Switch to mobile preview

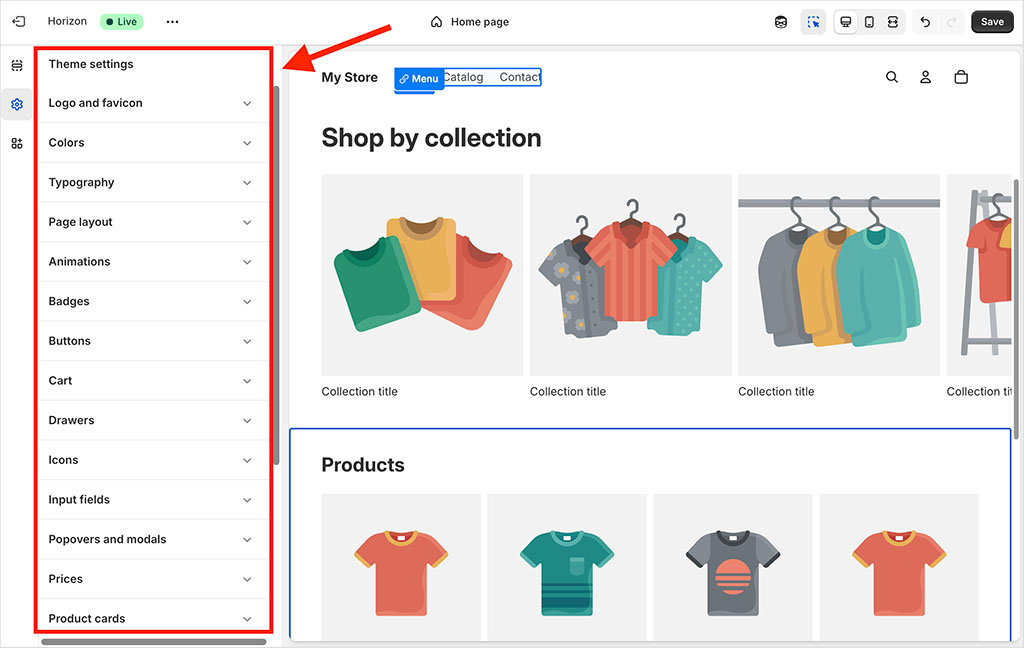pyautogui.click(x=869, y=22)
